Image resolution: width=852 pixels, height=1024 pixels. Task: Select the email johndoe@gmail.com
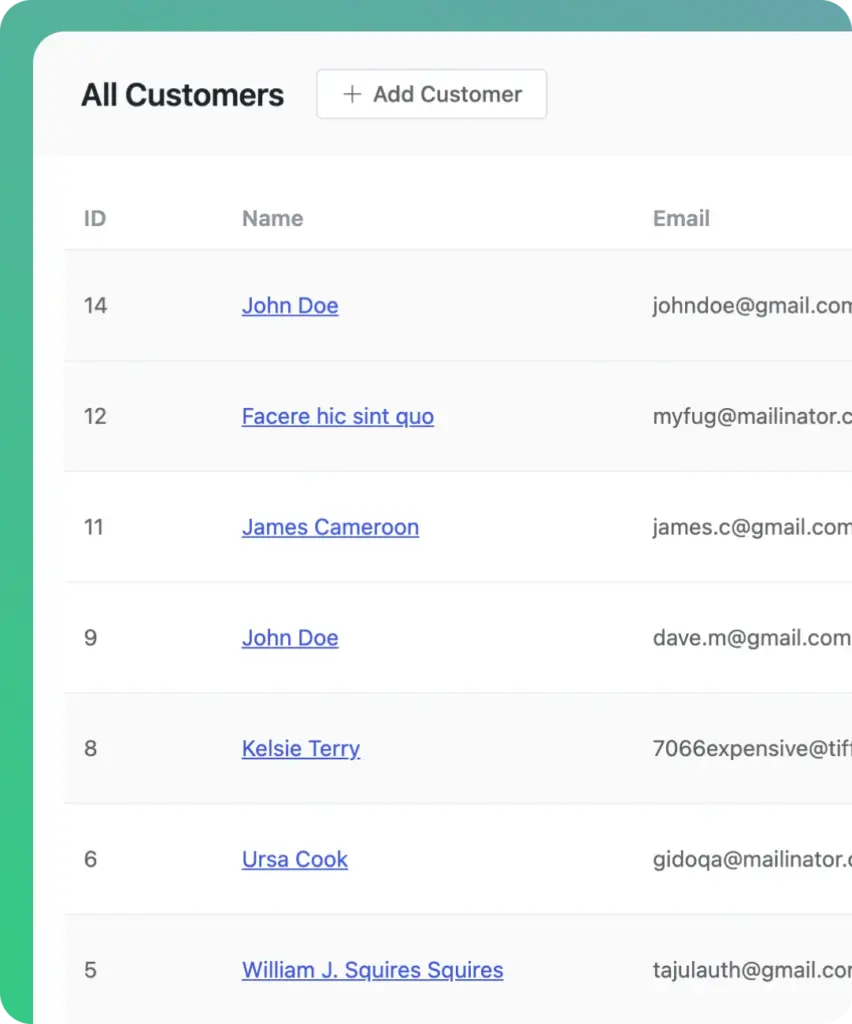point(750,306)
